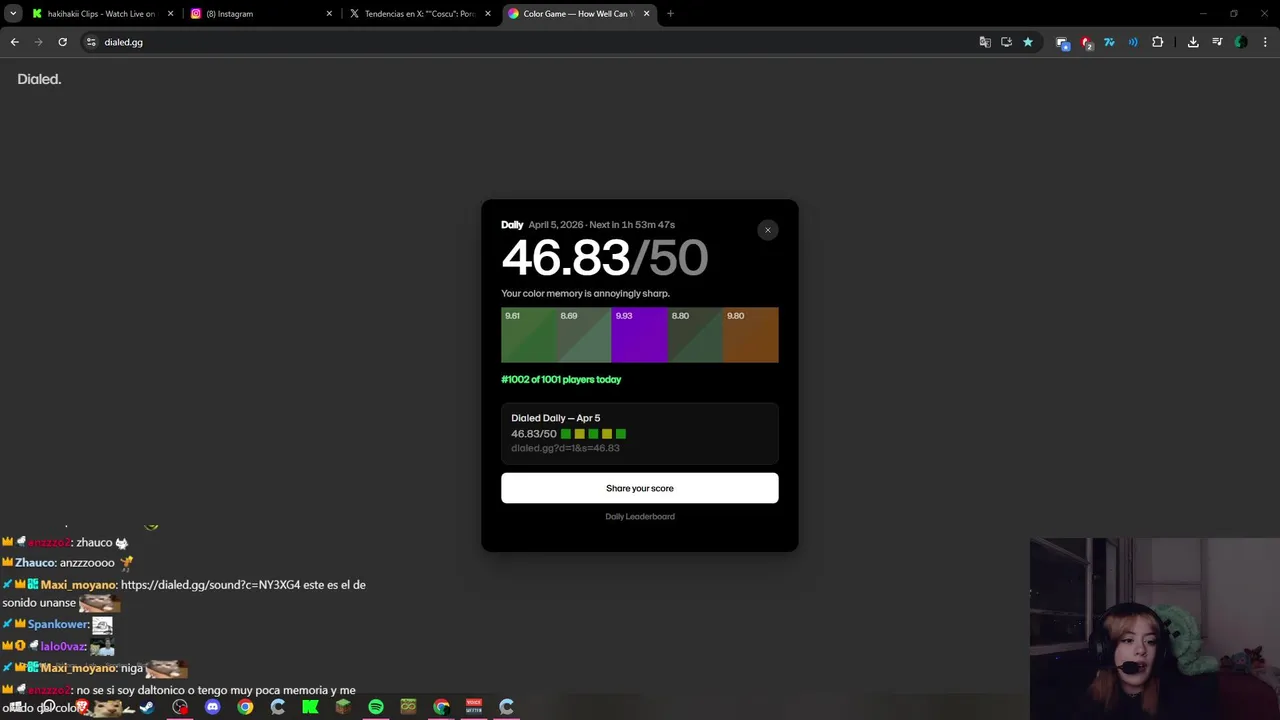
Task: Go forward to the next page
Action: point(38,42)
